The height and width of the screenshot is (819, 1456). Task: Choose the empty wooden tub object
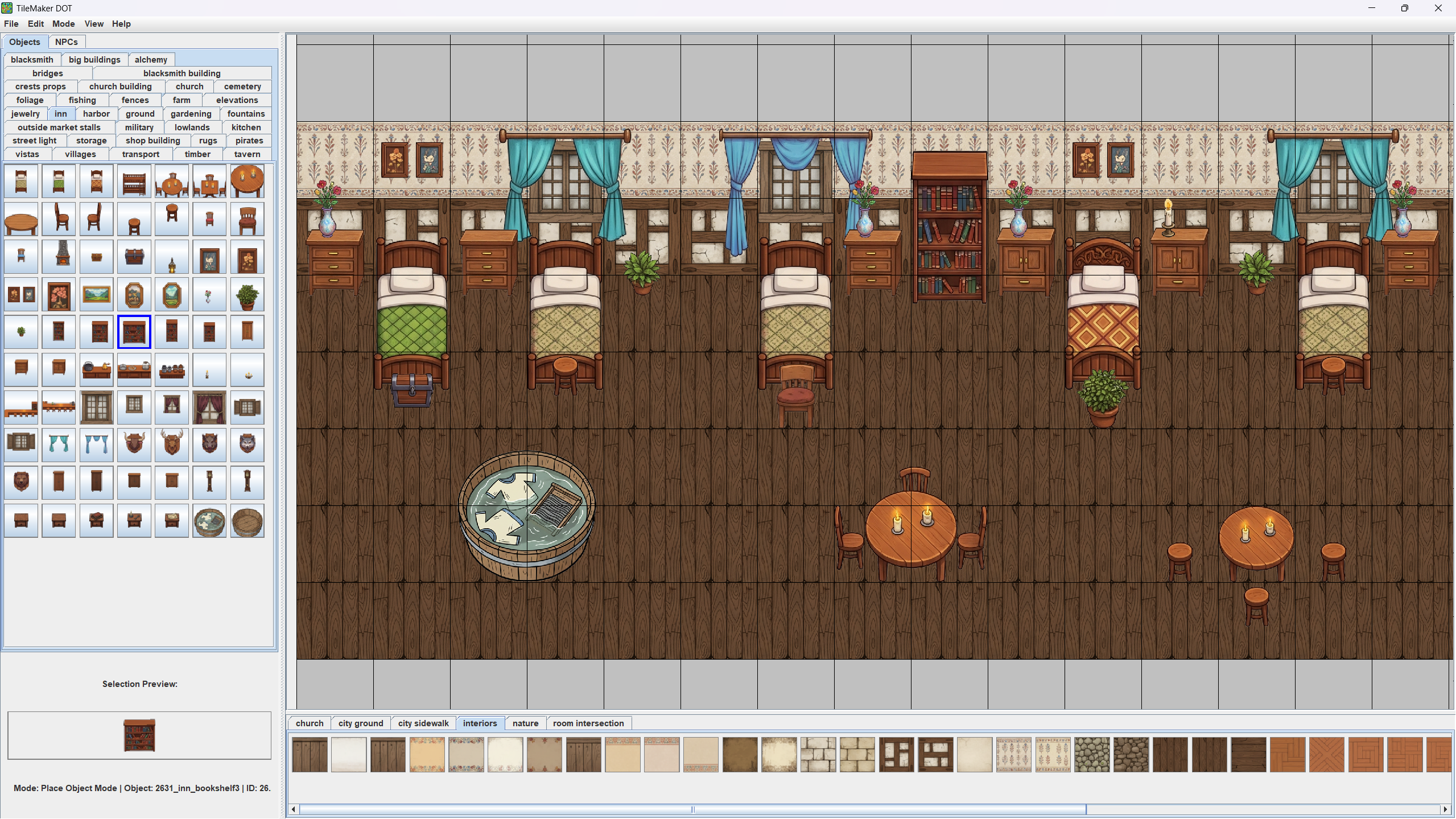click(247, 521)
